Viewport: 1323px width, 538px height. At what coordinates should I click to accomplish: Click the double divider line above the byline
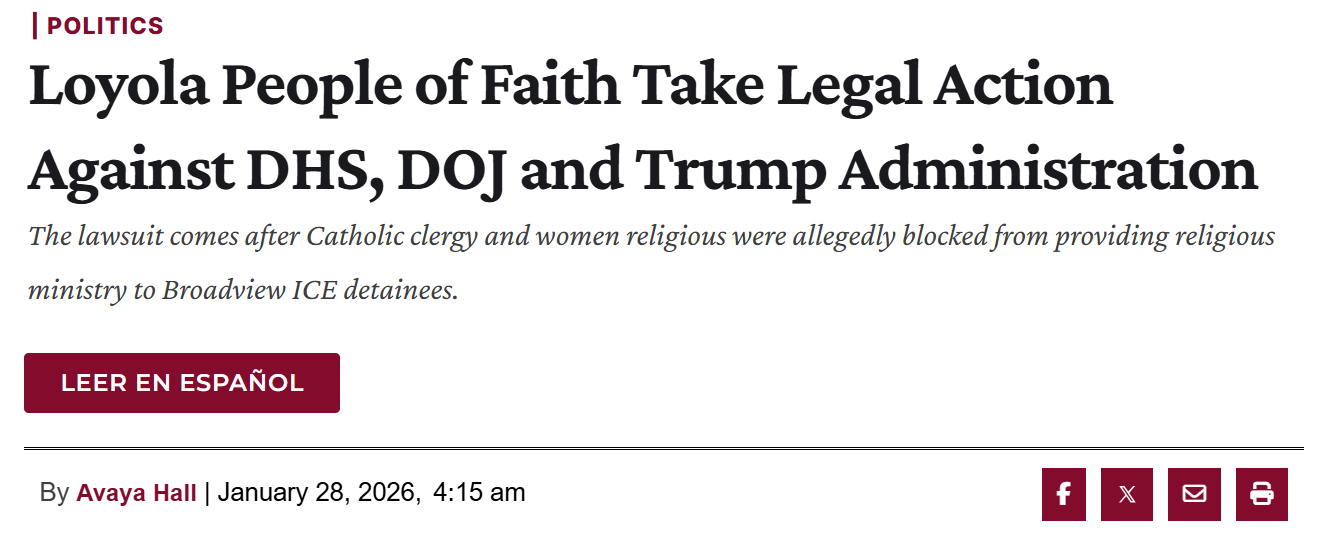tap(663, 448)
